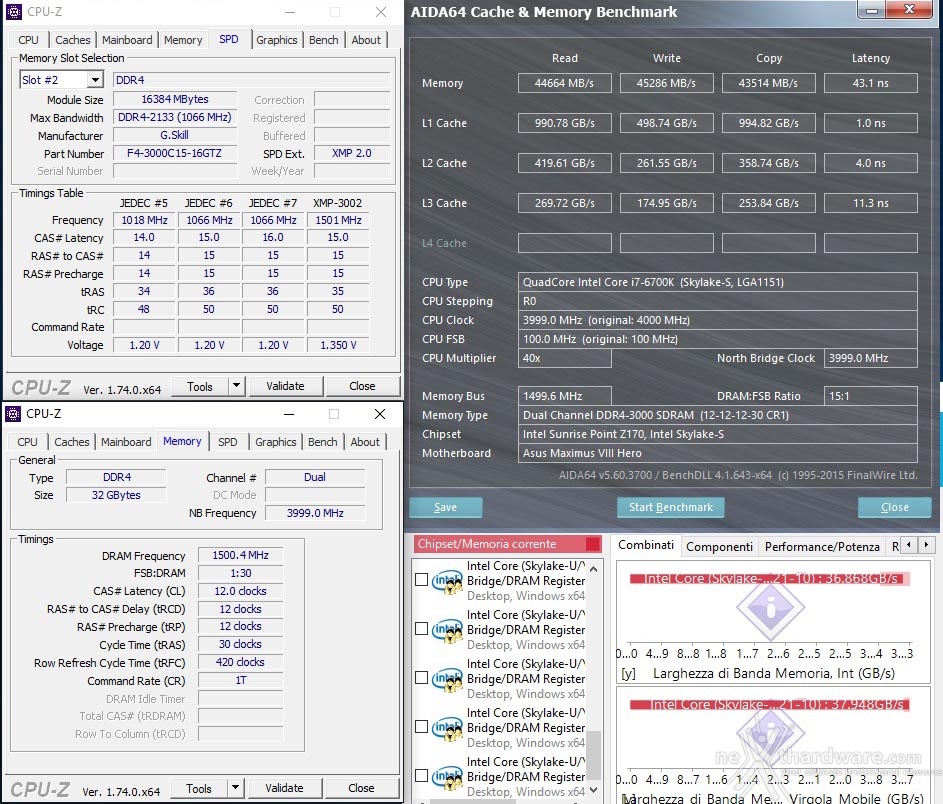943x804 pixels.
Task: Tick the third checkbox in the Chipset list
Action: point(422,678)
